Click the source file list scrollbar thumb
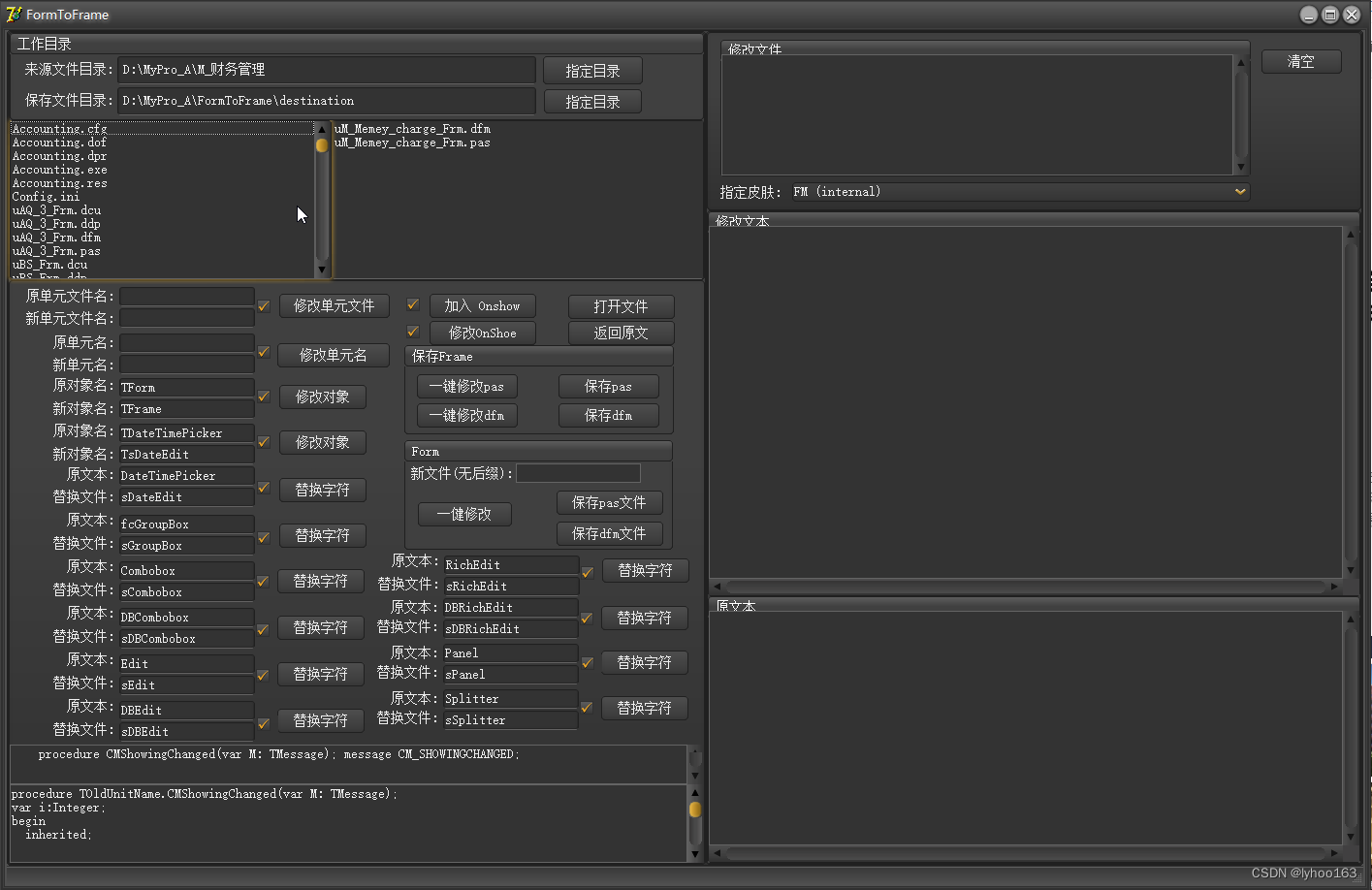This screenshot has height=890, width=1372. (x=322, y=145)
